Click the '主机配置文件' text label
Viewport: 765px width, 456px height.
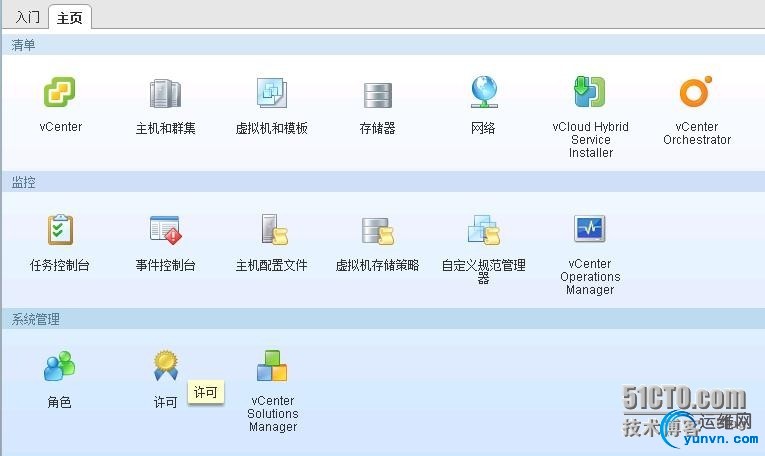(x=271, y=265)
